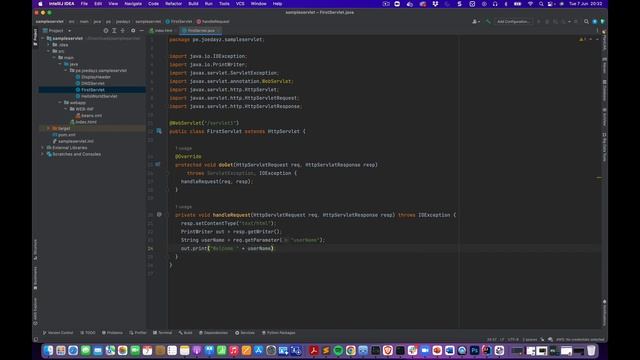Open App Store from the Dock

(x=259, y=350)
